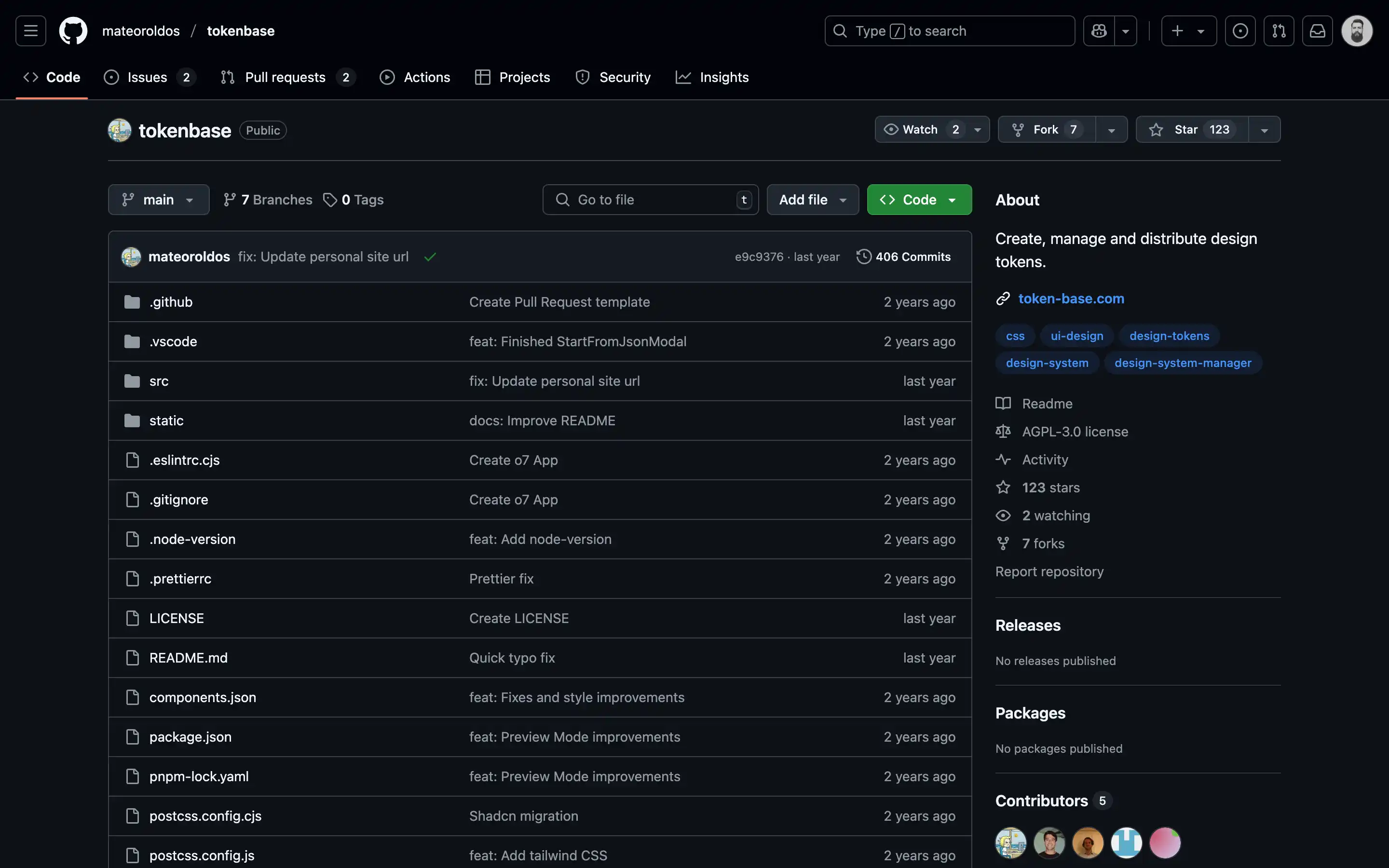Open the Copilot chat icon
The image size is (1389, 868).
point(1099,31)
